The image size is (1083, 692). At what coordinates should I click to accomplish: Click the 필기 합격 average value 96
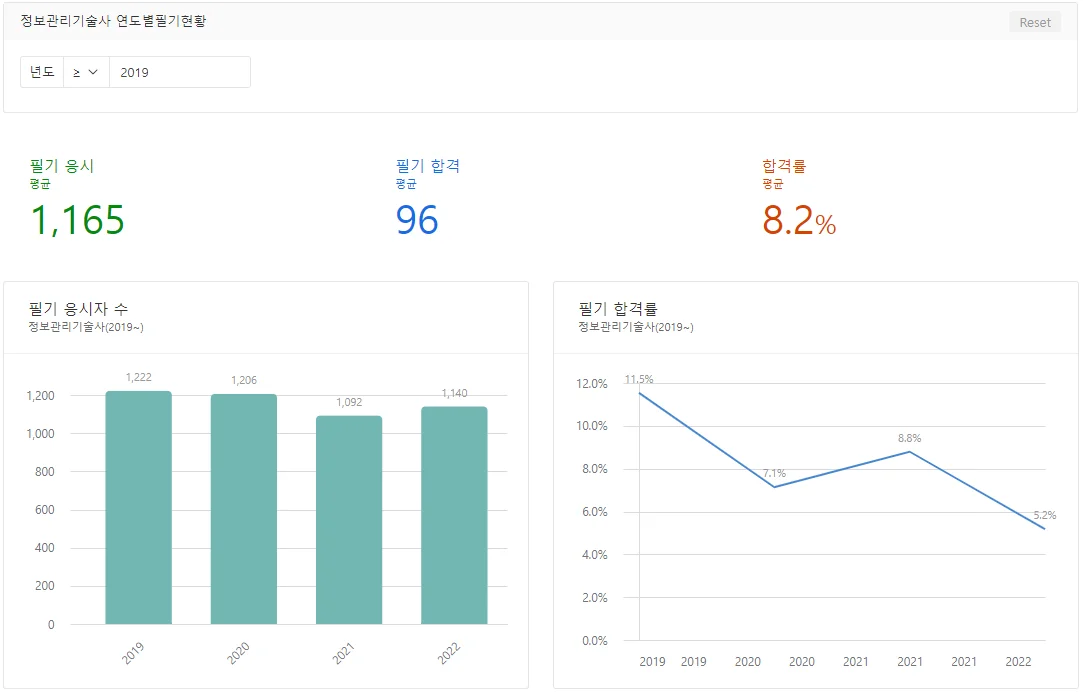tap(418, 218)
